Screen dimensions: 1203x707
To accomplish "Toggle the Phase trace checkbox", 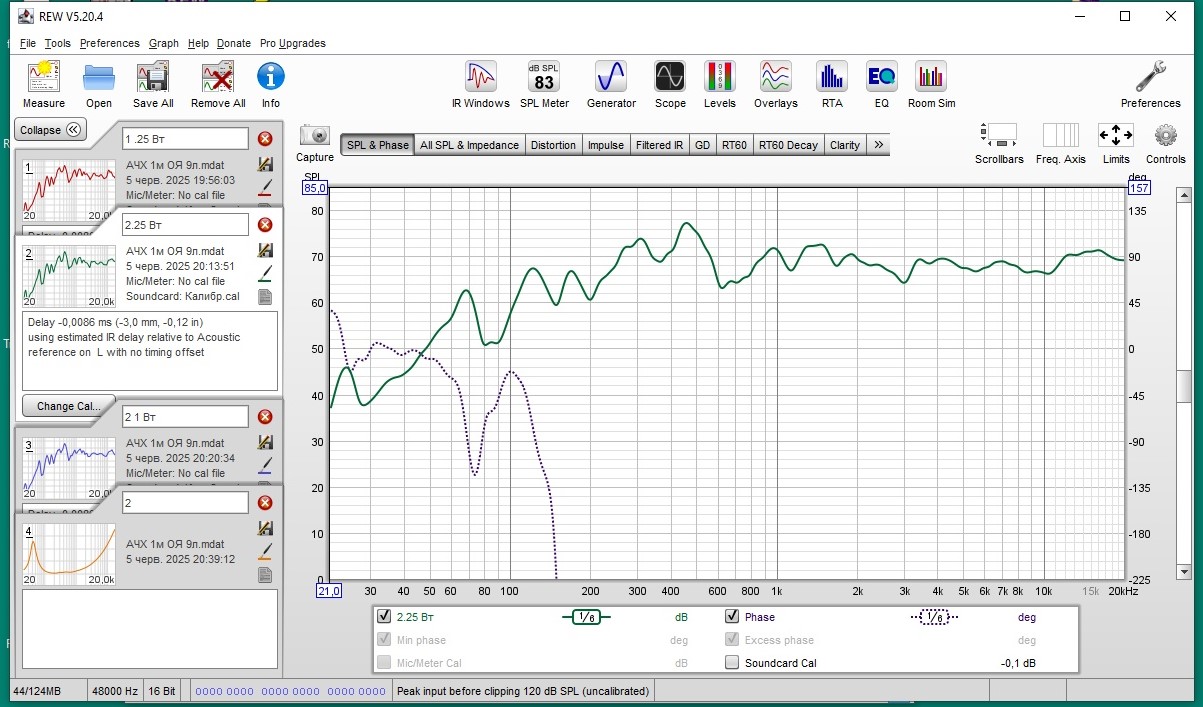I will click(x=732, y=617).
